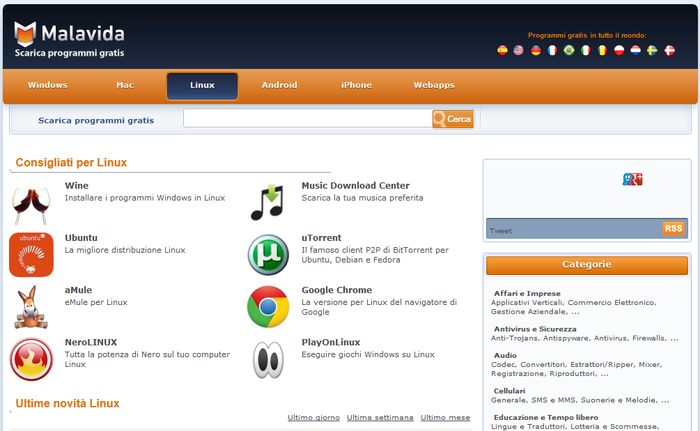Open the Google Chrome icon

(268, 307)
